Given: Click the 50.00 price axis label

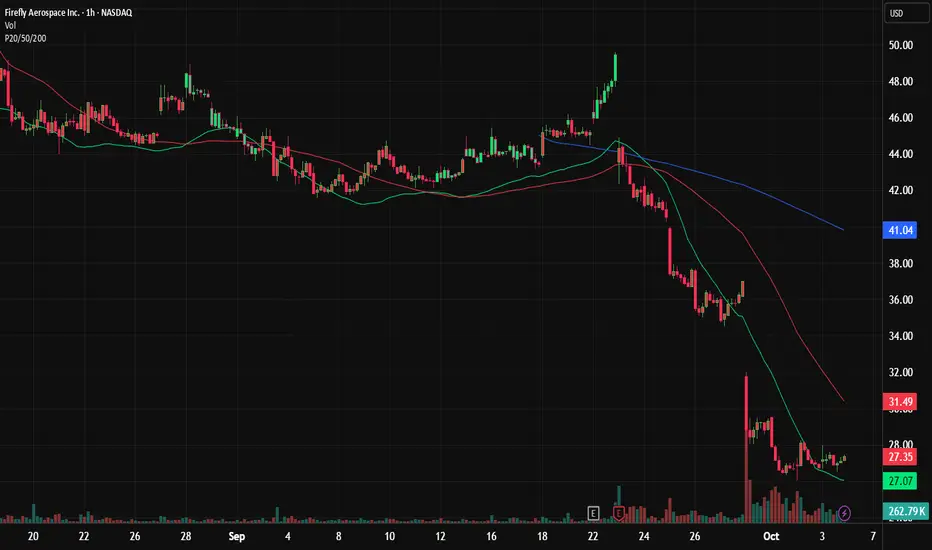Looking at the screenshot, I should click(900, 45).
